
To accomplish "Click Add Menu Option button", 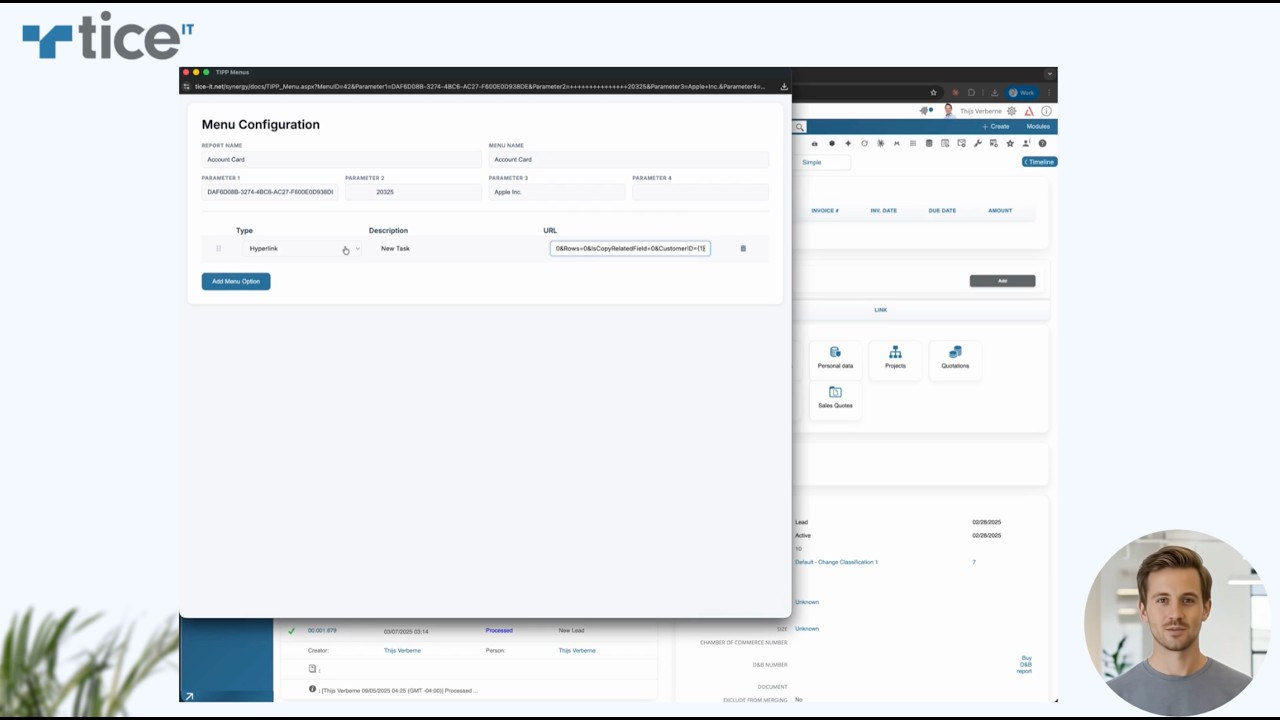I will click(x=236, y=281).
